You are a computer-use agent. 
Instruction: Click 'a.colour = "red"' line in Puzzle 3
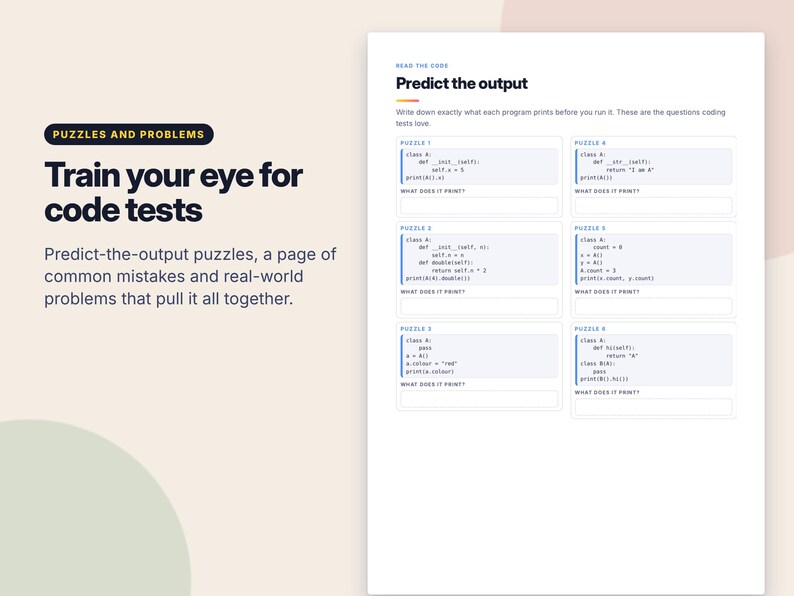pyautogui.click(x=431, y=364)
